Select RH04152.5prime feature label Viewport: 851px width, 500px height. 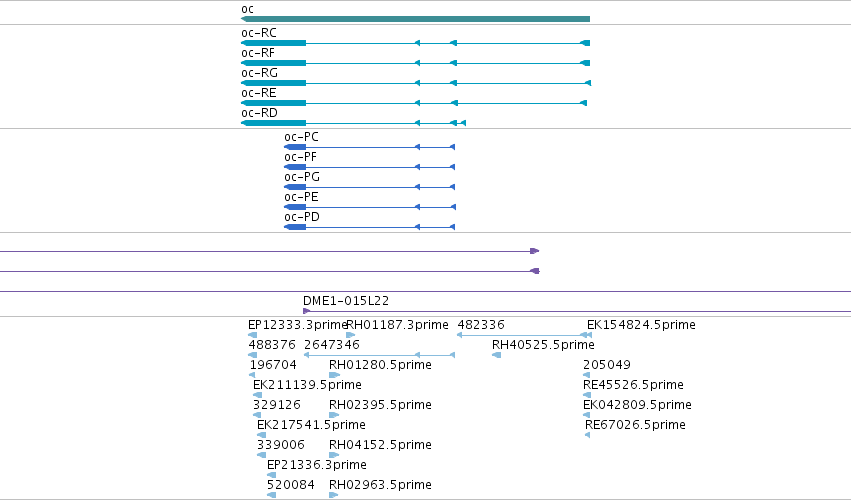coord(380,445)
